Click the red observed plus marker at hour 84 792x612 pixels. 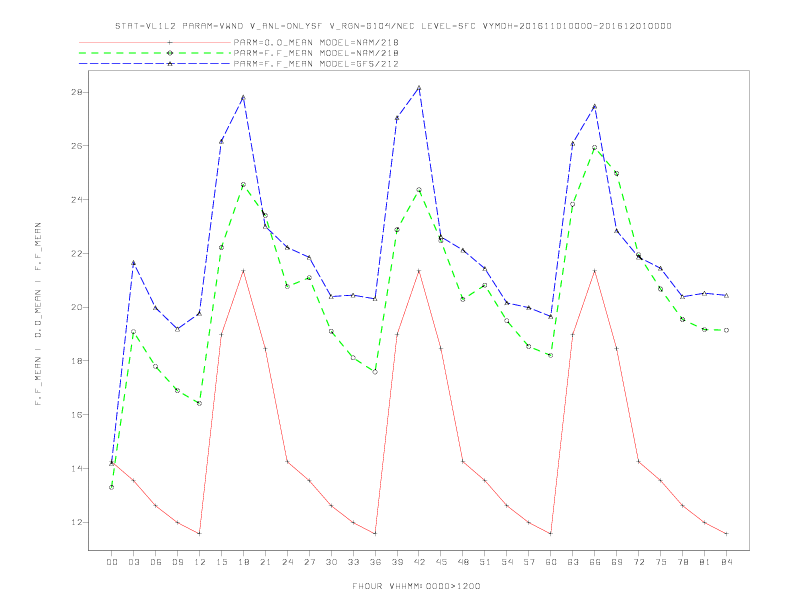[726, 534]
